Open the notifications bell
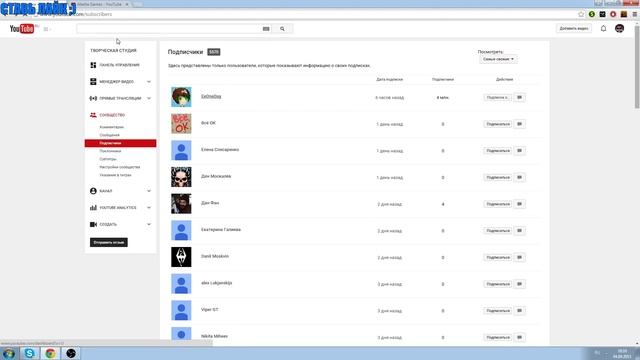 tap(603, 29)
